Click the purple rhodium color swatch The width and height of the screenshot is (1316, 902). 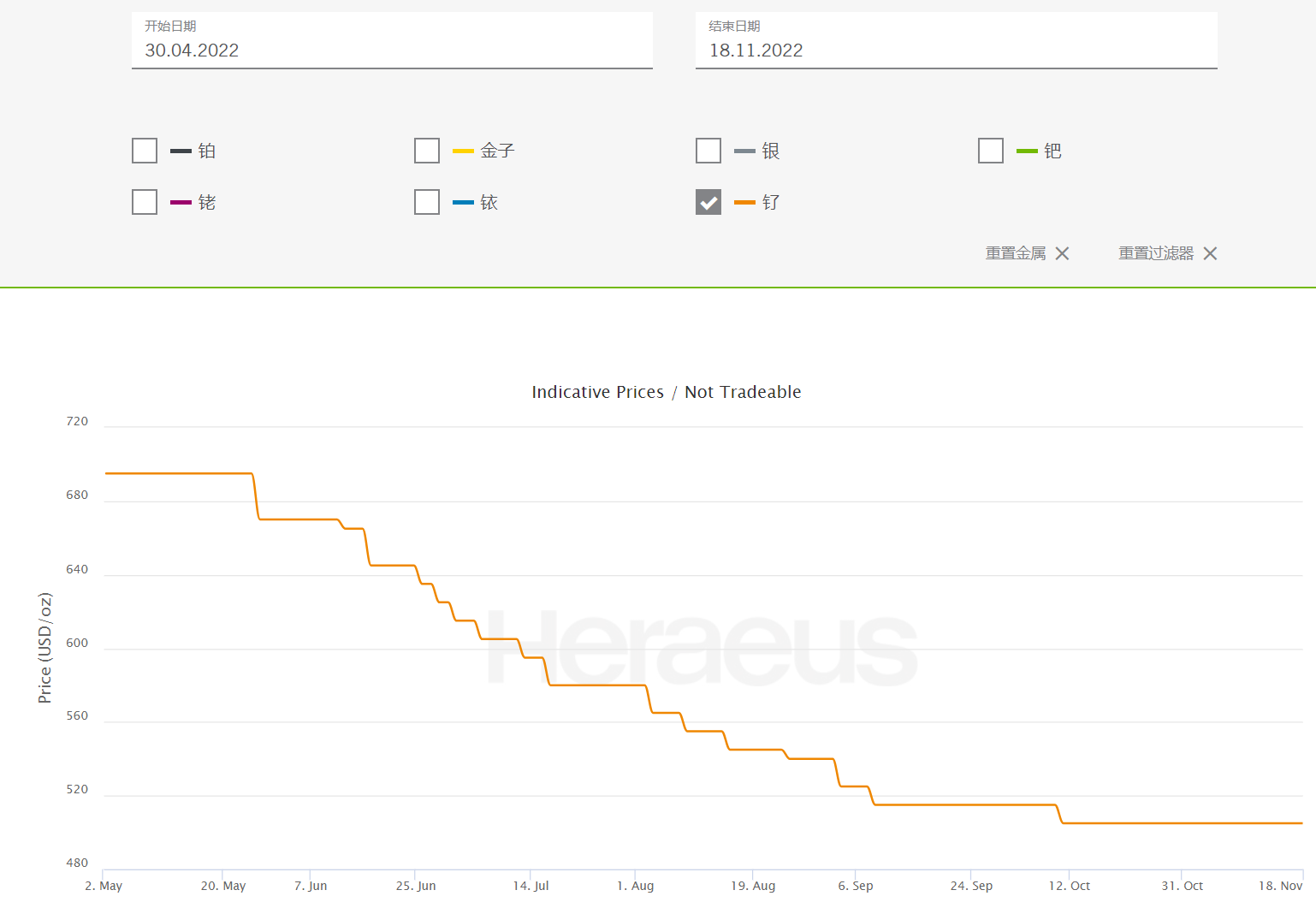click(x=181, y=203)
